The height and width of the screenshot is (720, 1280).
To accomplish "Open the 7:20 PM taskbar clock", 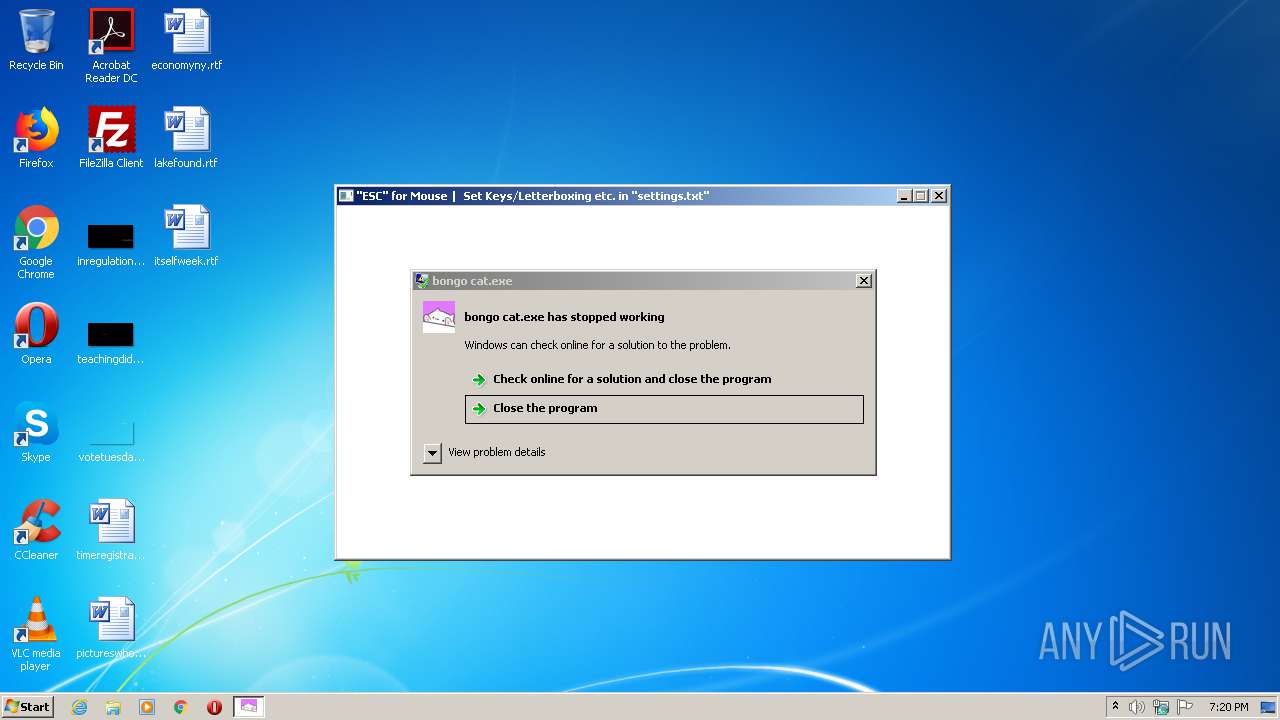I will 1228,707.
